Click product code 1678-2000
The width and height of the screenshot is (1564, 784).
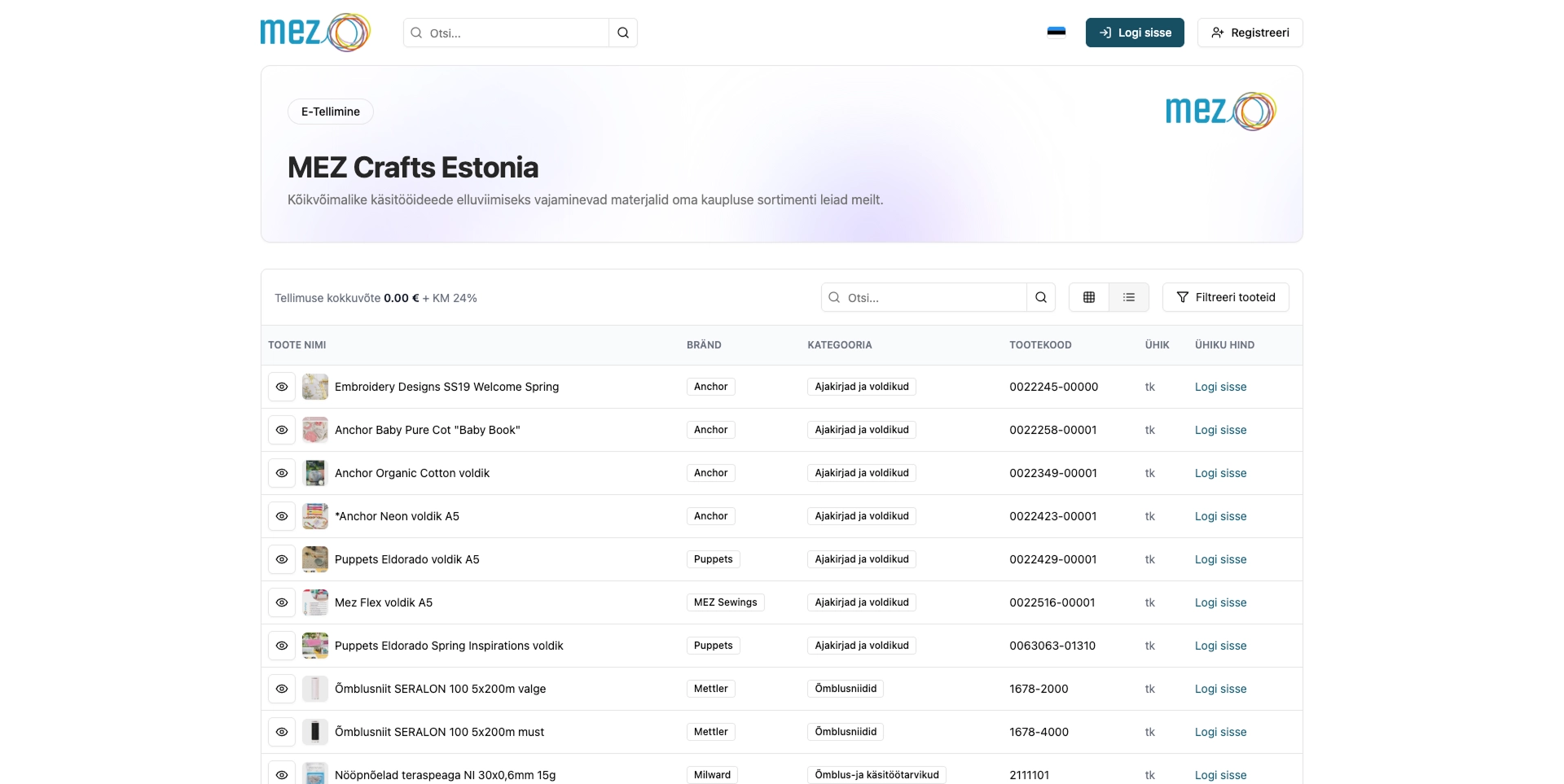pos(1039,689)
